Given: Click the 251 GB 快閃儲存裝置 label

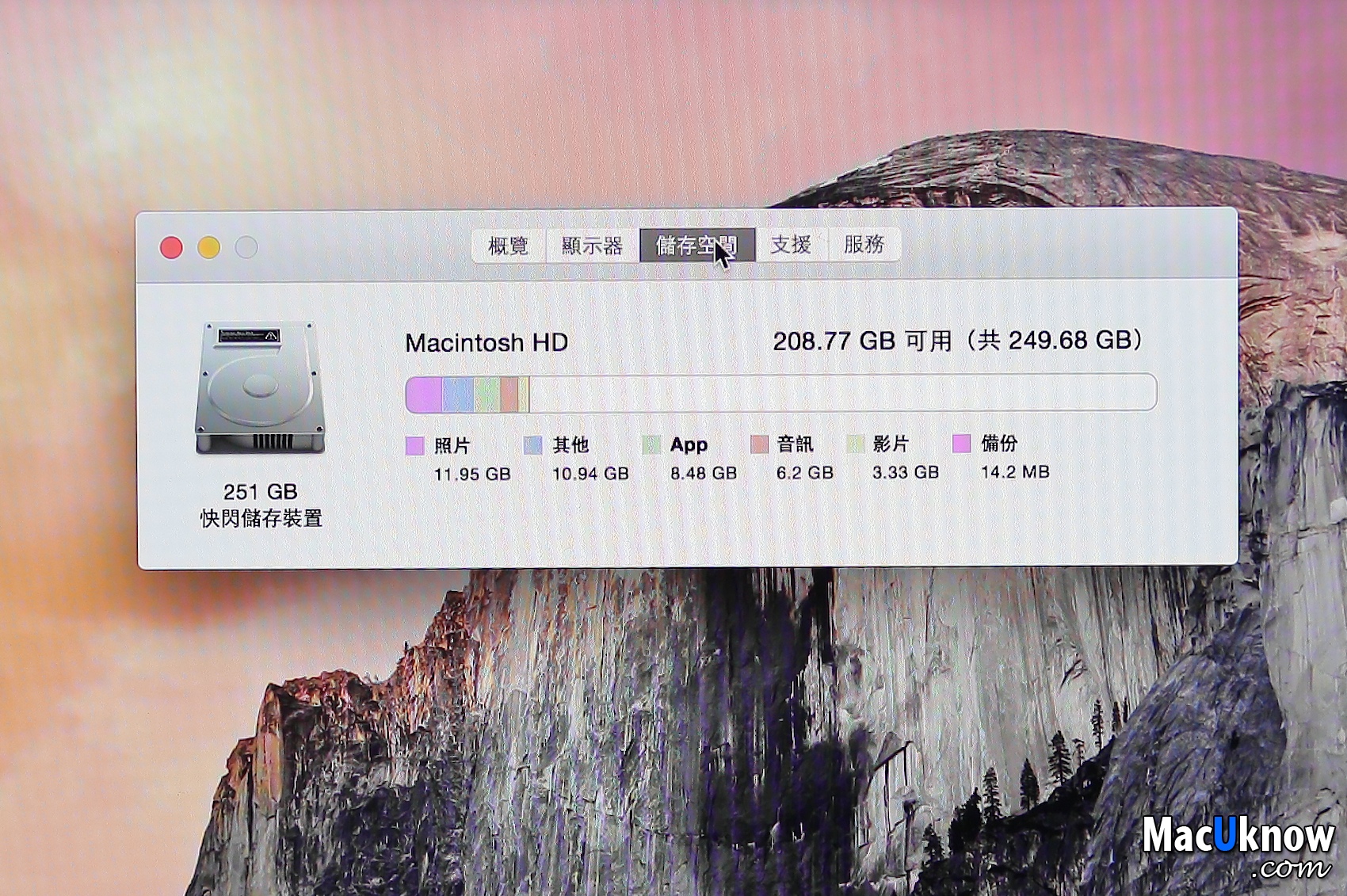Looking at the screenshot, I should (261, 505).
